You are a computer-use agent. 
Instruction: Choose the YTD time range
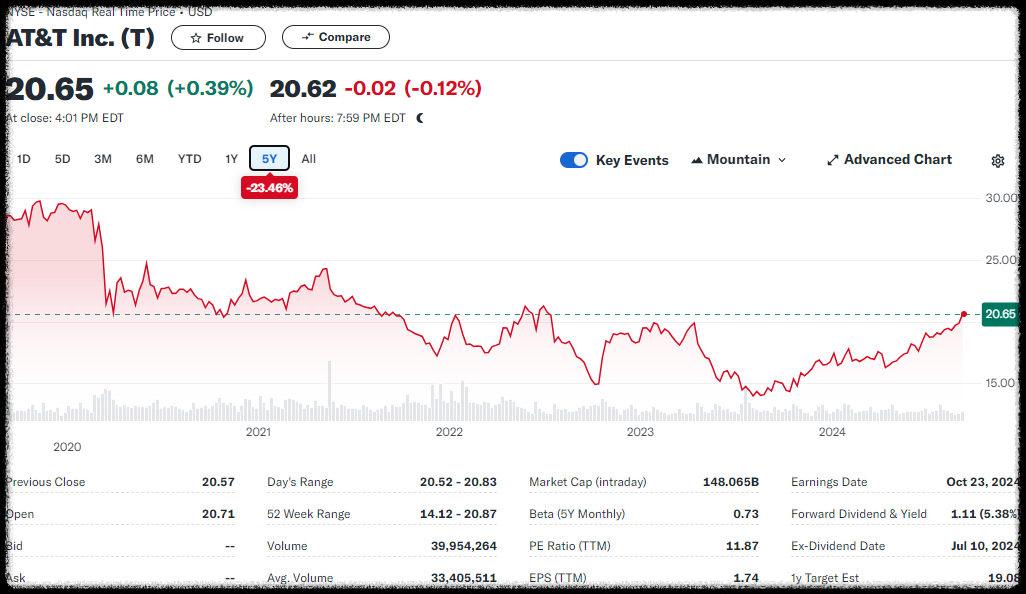[x=190, y=159]
